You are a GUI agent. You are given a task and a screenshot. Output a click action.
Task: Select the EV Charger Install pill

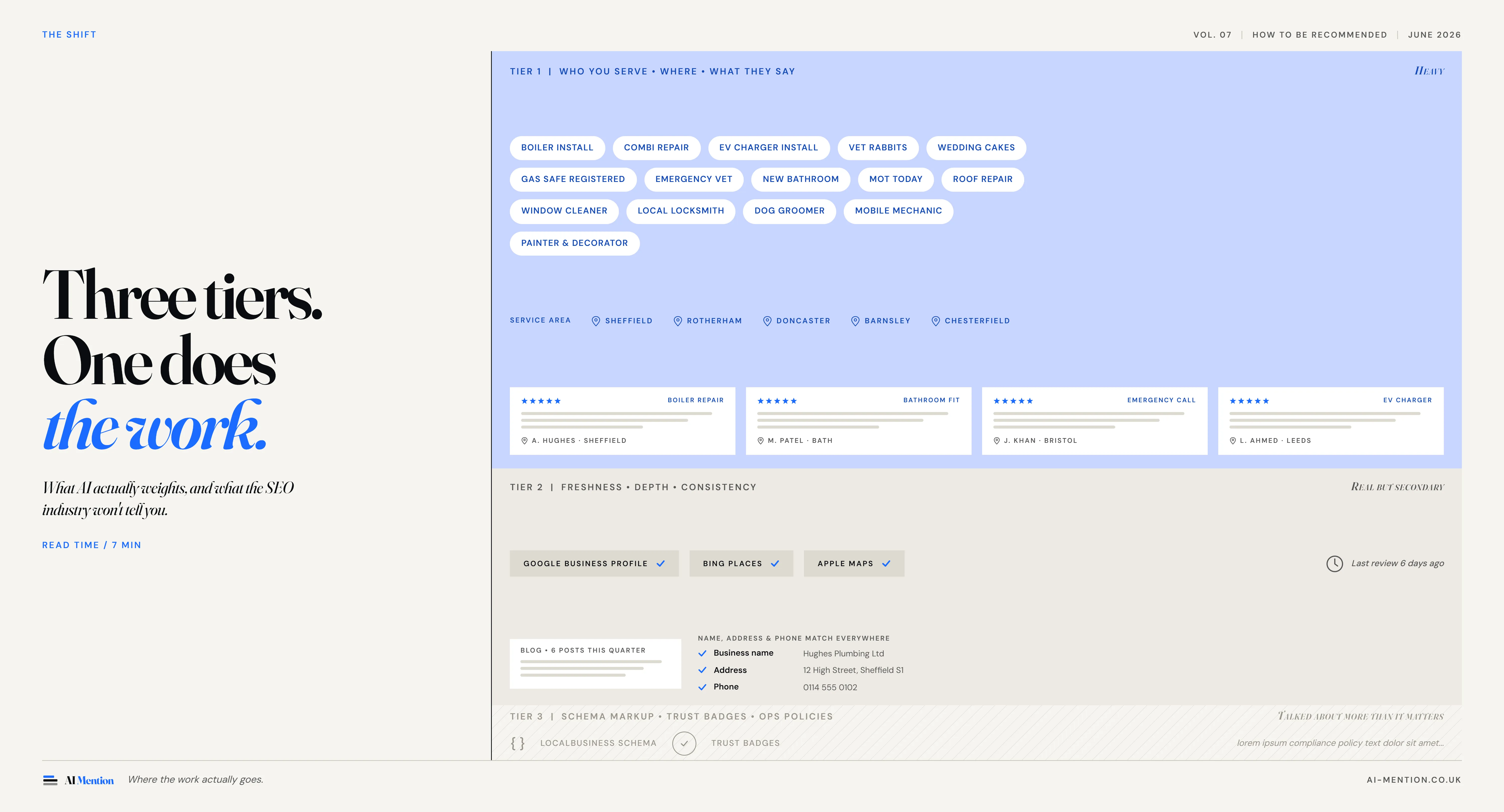tap(768, 148)
